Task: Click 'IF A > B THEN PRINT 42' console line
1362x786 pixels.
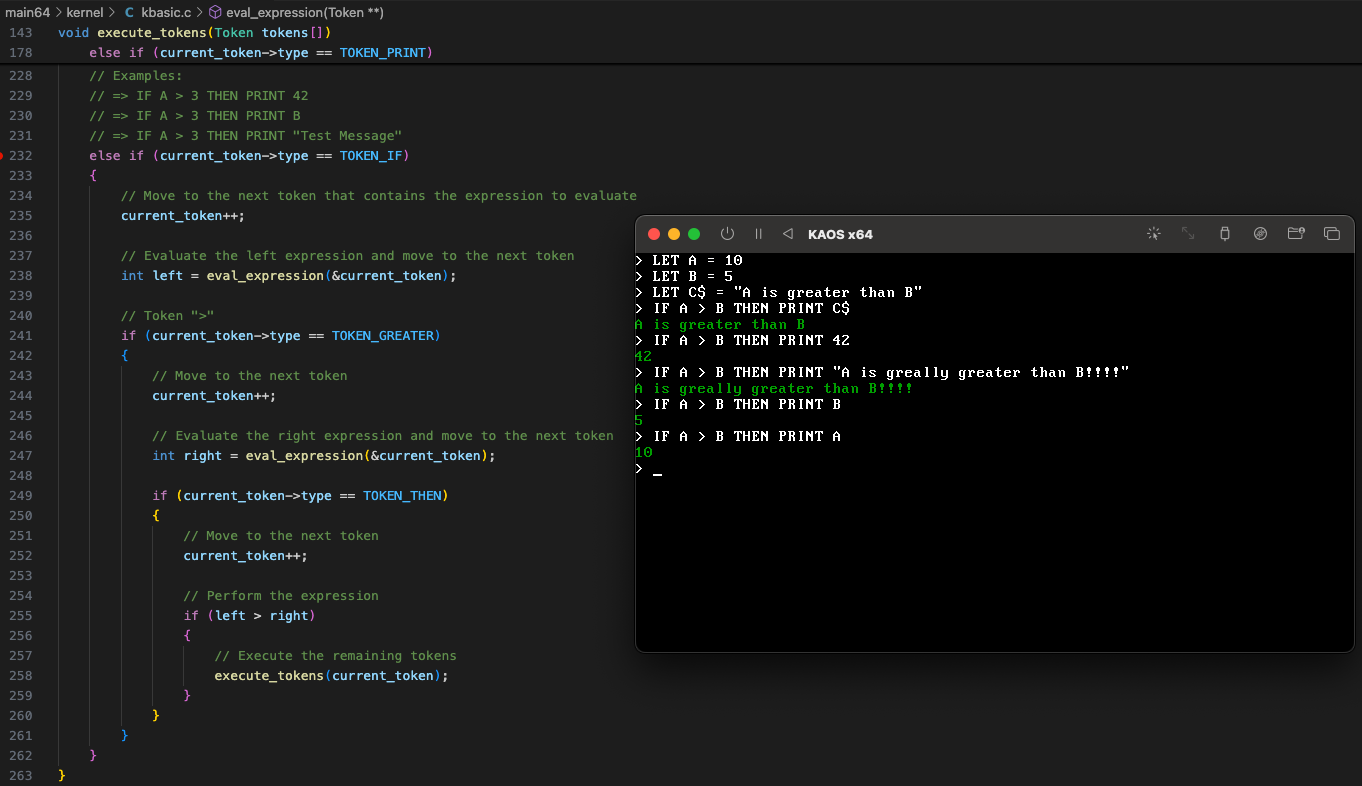Action: pyautogui.click(x=751, y=340)
